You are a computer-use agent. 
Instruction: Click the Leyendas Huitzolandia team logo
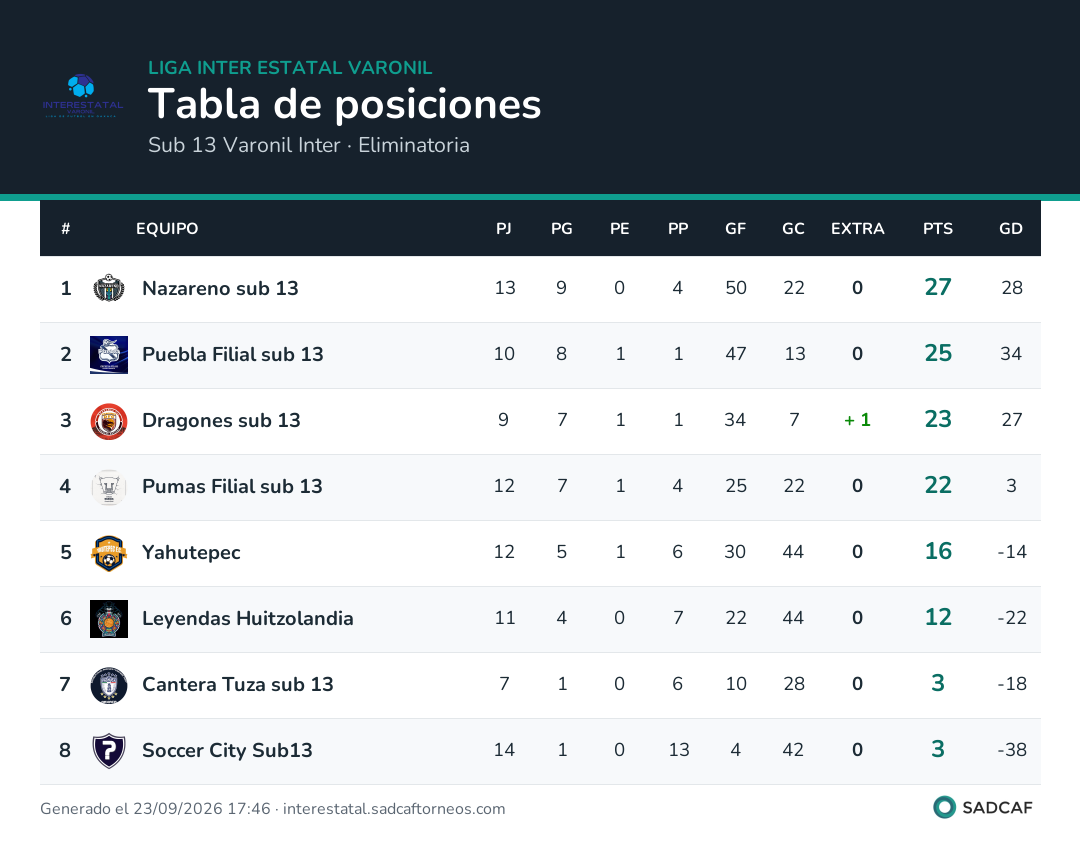(x=109, y=619)
